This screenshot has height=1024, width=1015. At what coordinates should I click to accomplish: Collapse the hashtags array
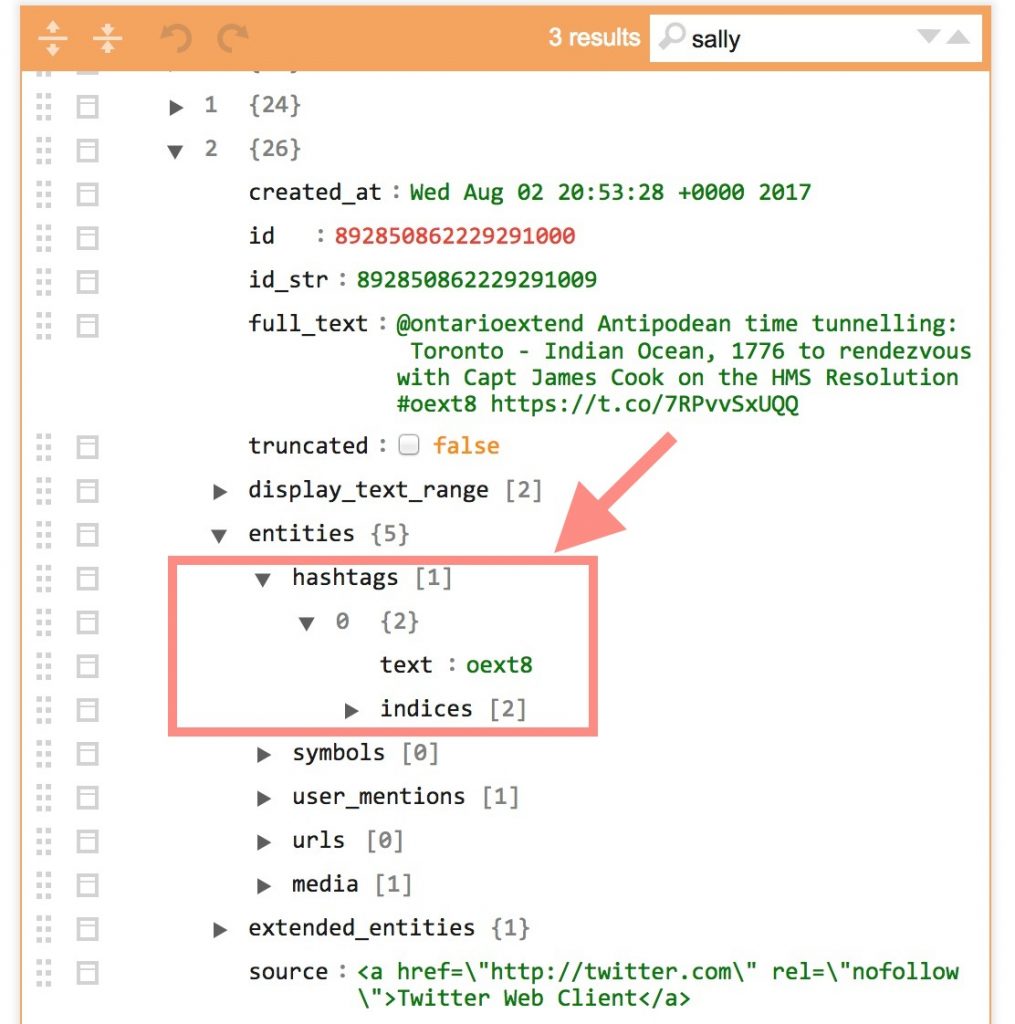click(x=262, y=577)
